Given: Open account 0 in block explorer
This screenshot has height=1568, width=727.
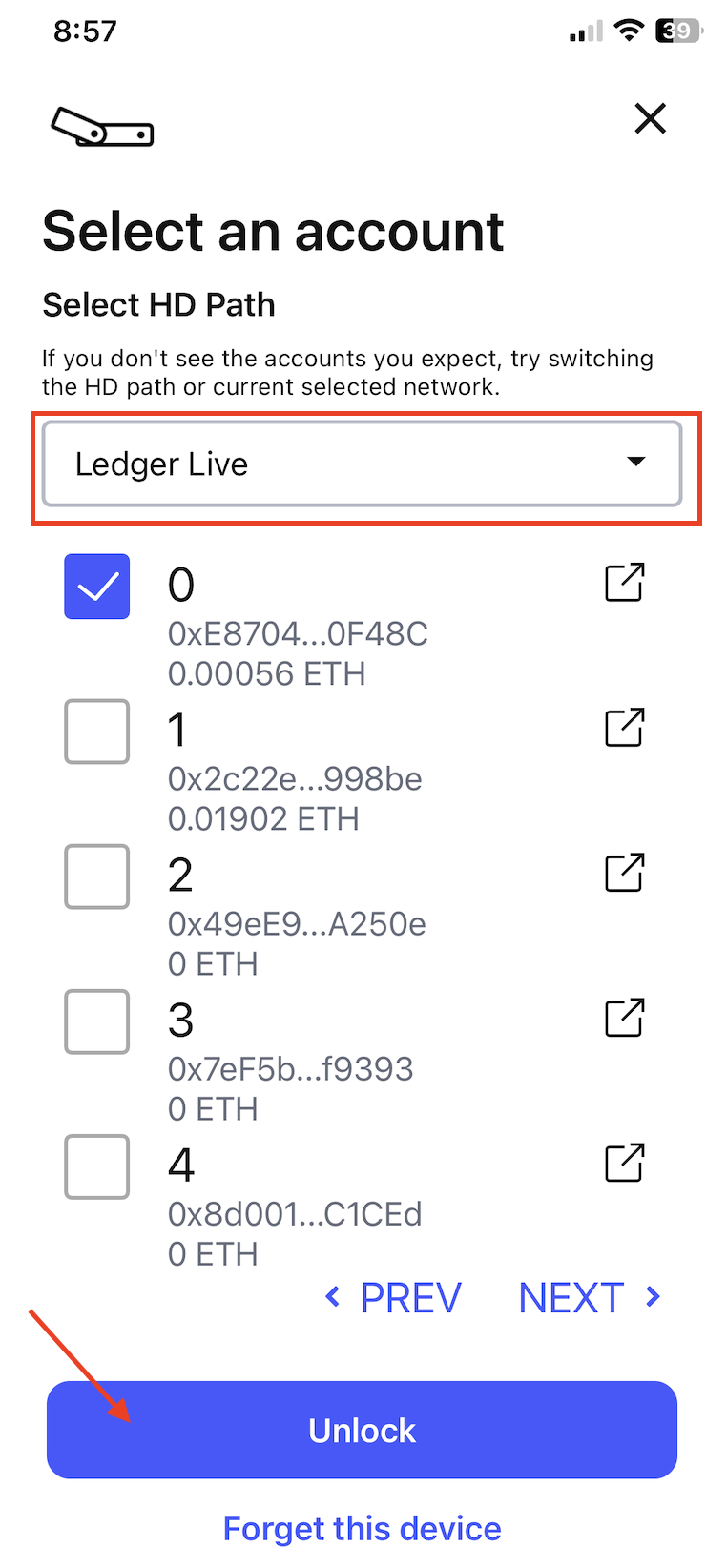Looking at the screenshot, I should pos(625,583).
